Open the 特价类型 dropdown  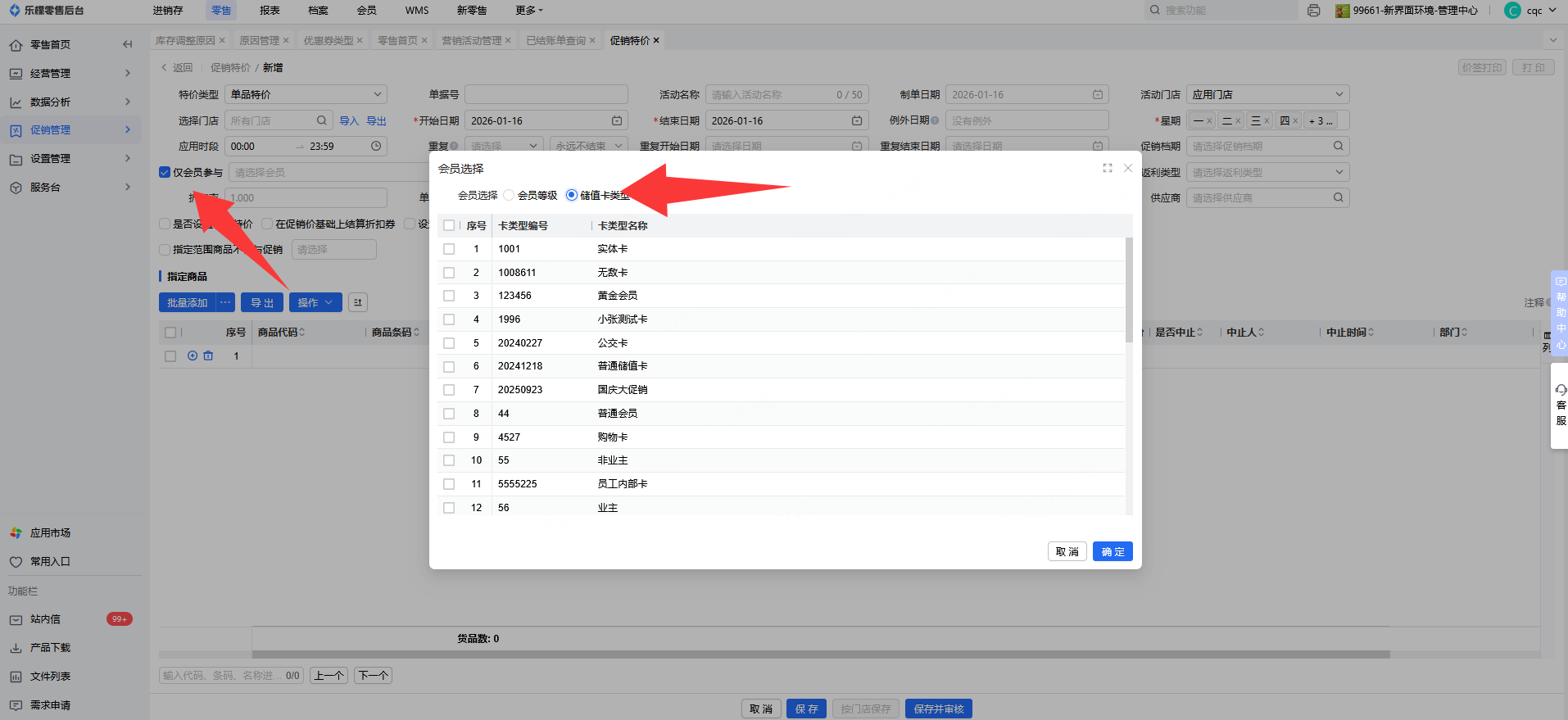click(306, 94)
